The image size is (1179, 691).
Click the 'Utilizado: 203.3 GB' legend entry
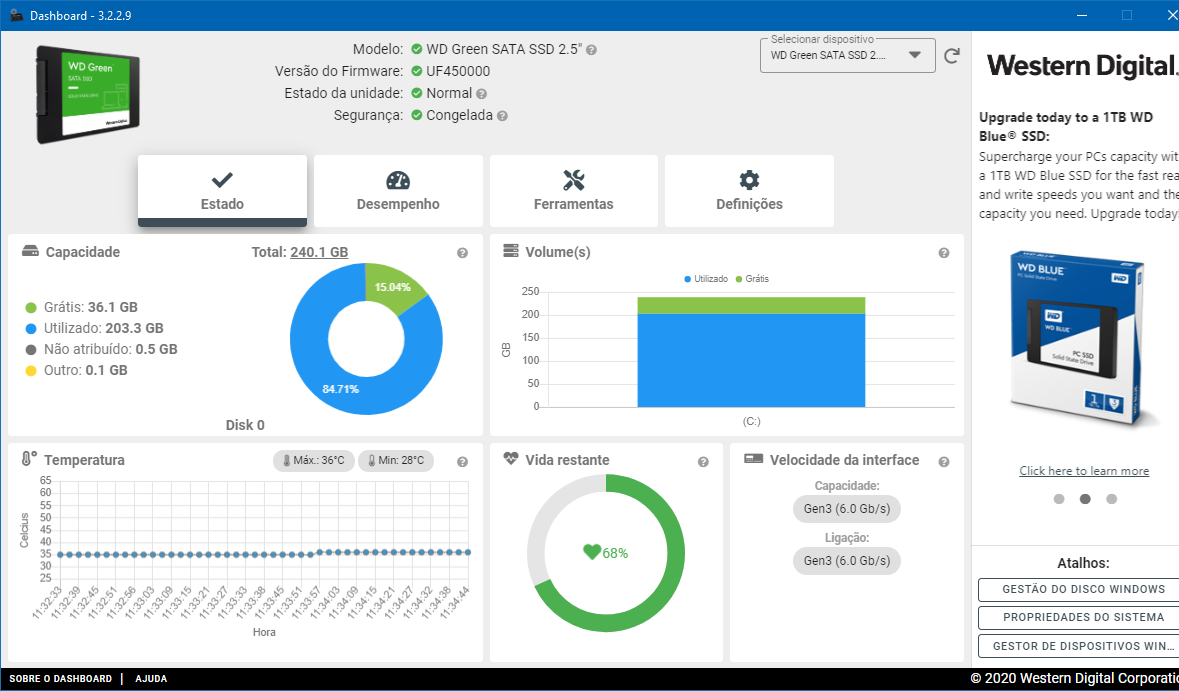point(95,328)
